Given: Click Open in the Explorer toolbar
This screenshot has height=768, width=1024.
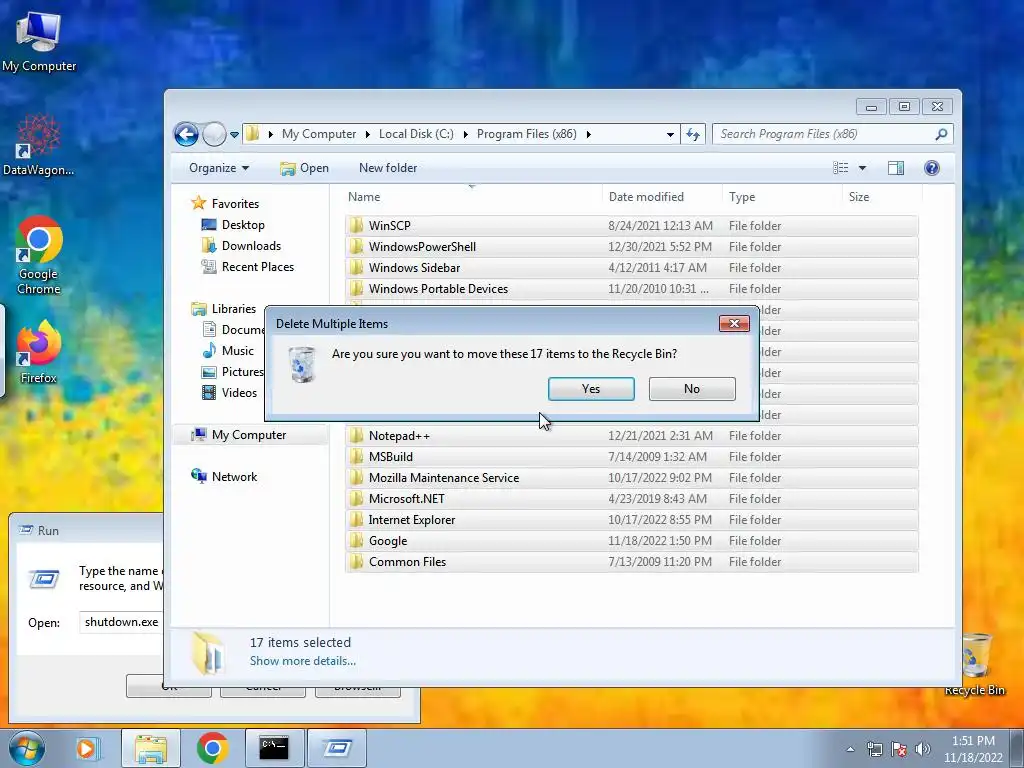Looking at the screenshot, I should coord(304,168).
